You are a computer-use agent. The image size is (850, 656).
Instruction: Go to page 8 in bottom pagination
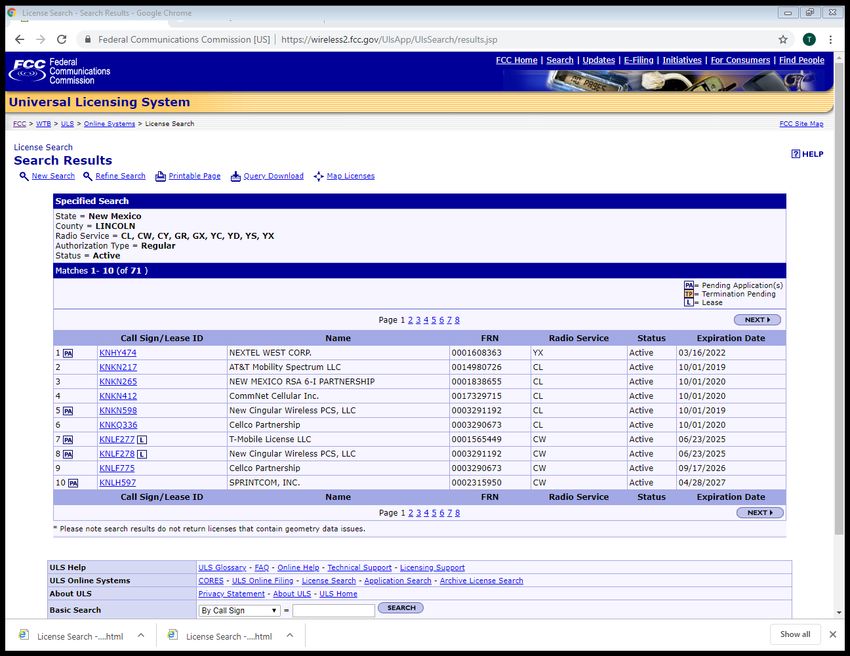tap(458, 513)
